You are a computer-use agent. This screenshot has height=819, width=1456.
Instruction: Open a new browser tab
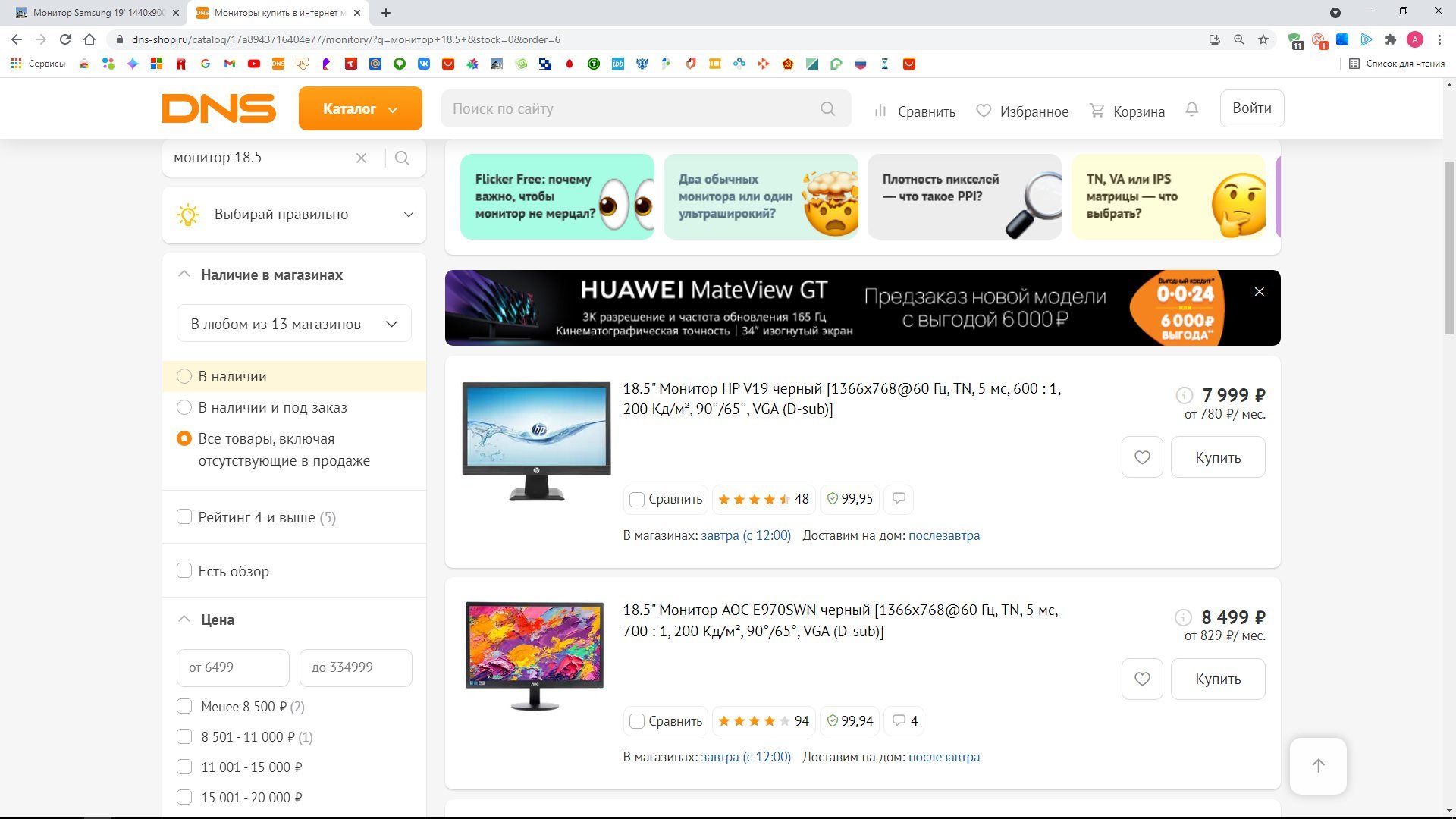[x=386, y=13]
